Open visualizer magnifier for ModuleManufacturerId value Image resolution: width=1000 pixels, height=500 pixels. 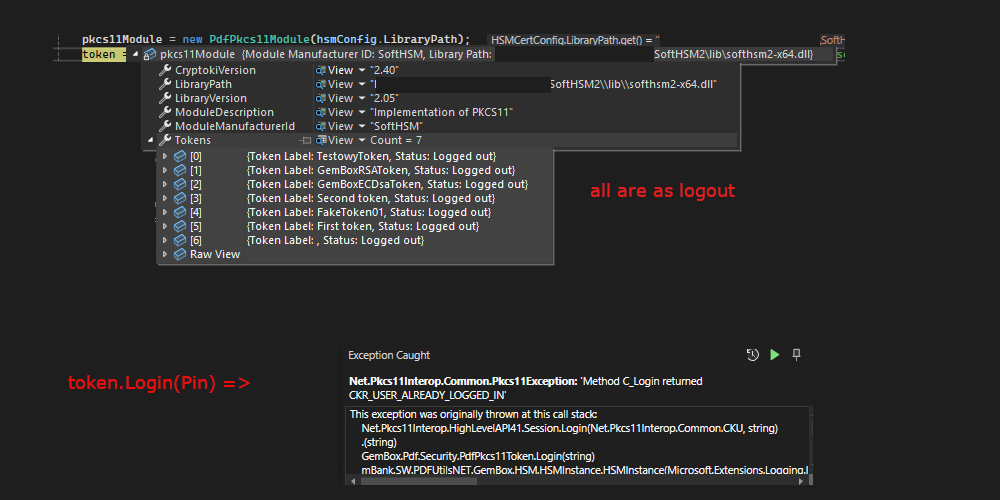click(321, 126)
